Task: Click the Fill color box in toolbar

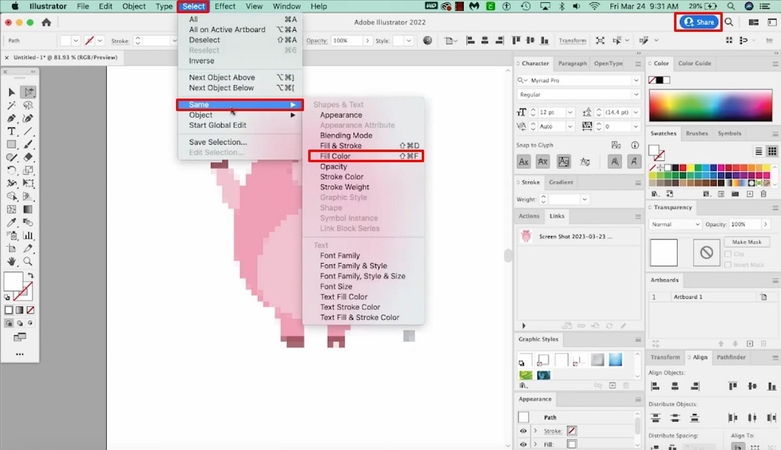Action: point(13,281)
